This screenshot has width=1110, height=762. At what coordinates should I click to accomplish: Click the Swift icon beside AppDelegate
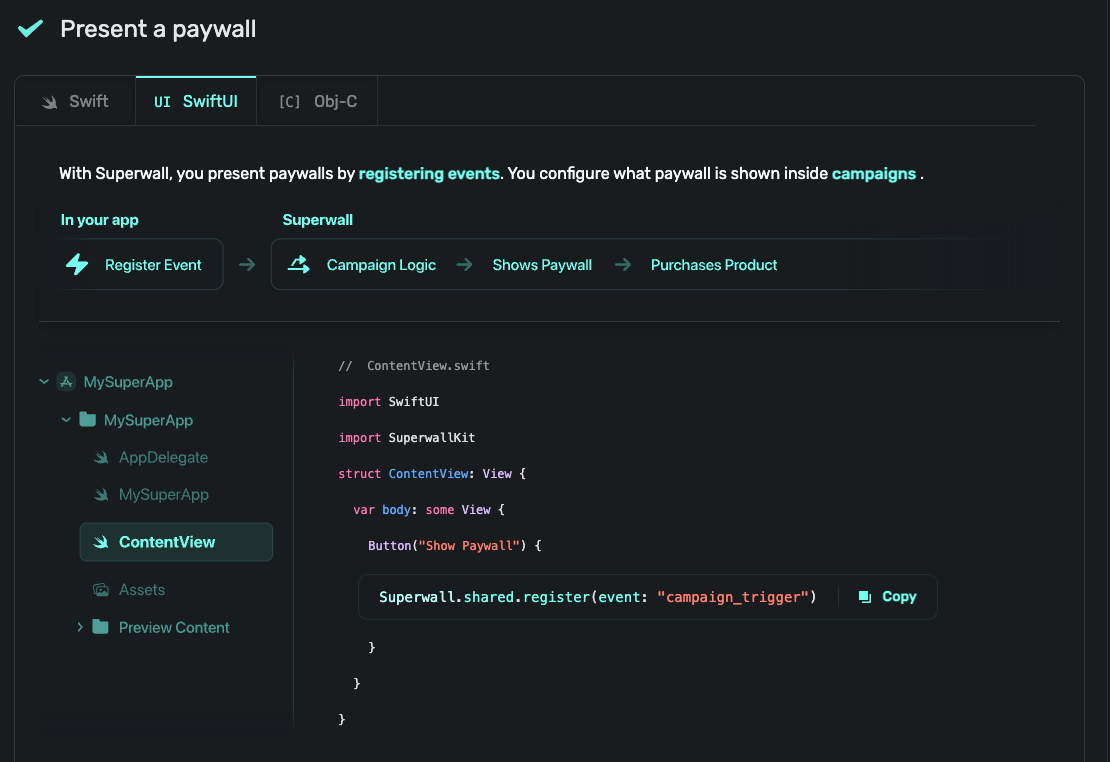point(101,457)
